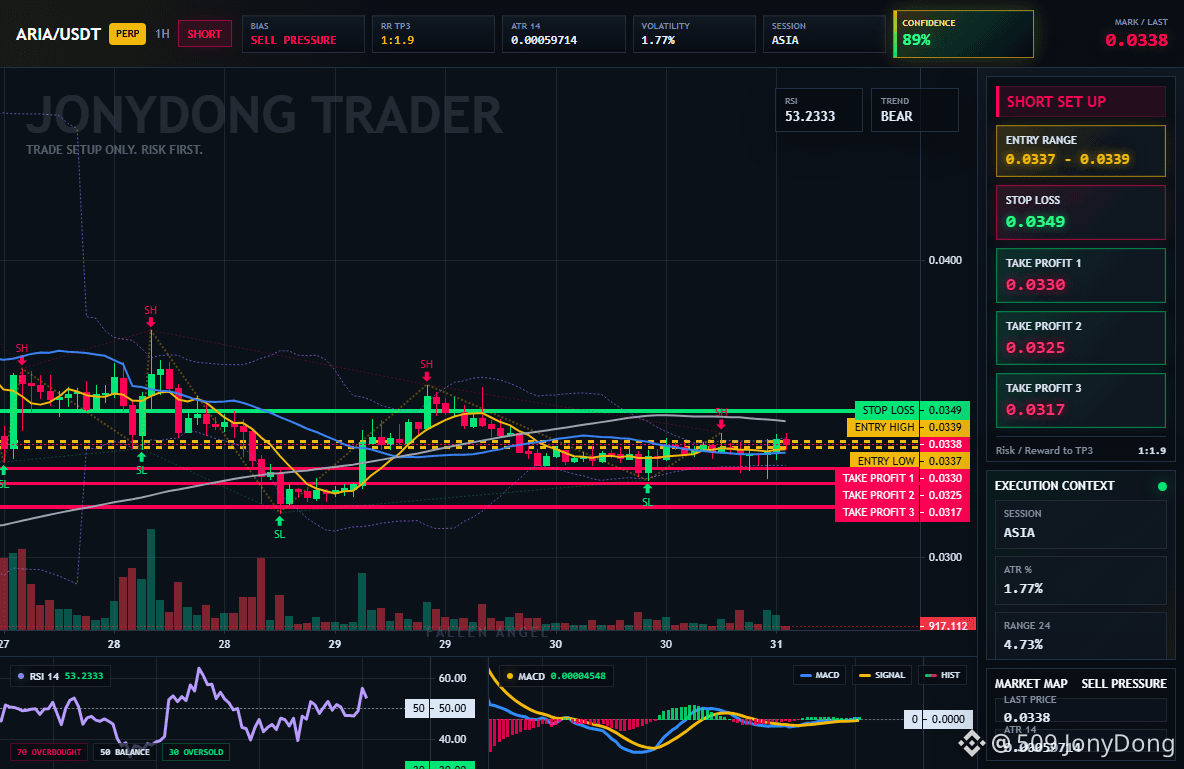The height and width of the screenshot is (769, 1184).
Task: Click the ARIA/USDT pair title
Action: pyautogui.click(x=58, y=34)
